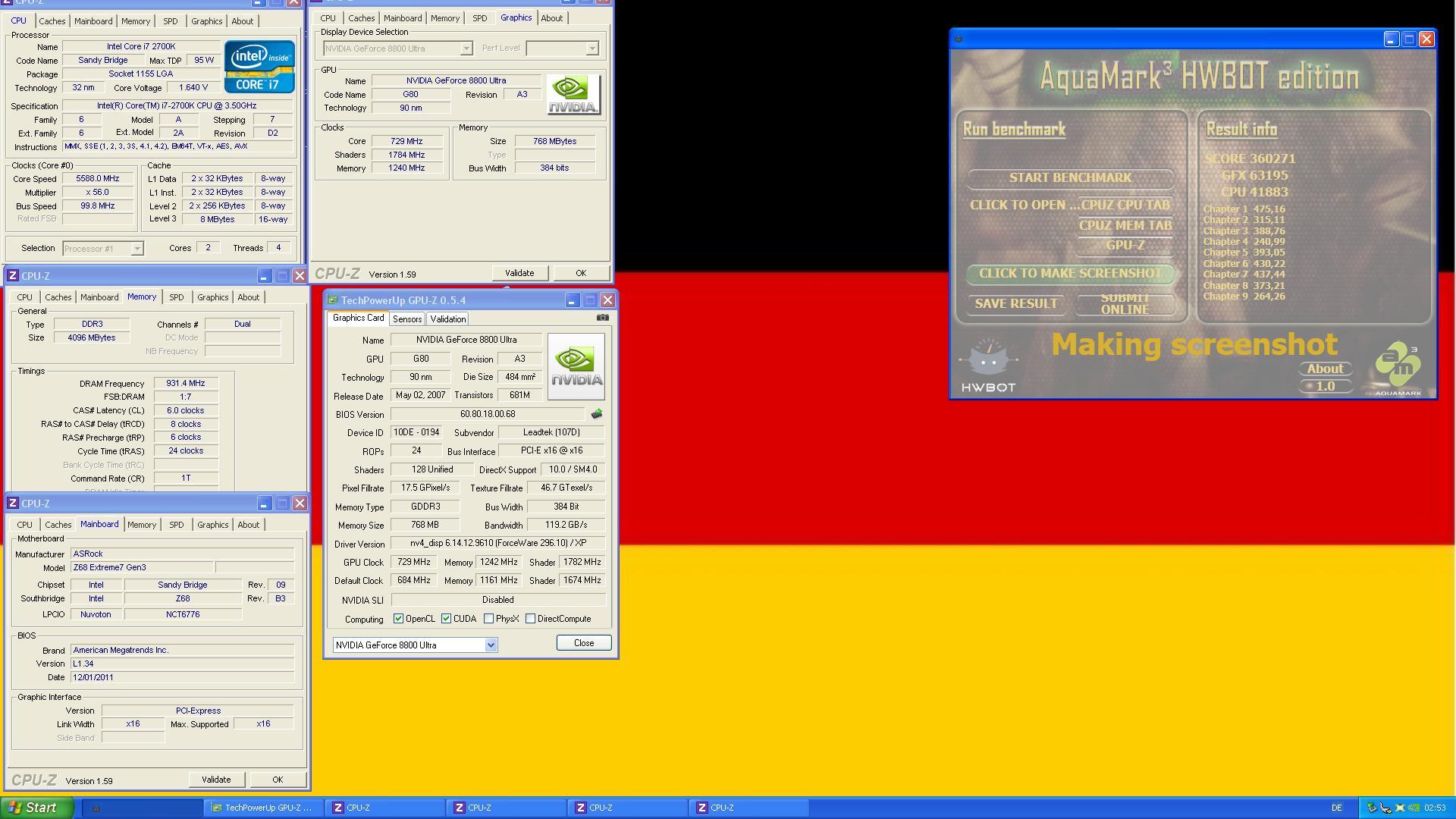
Task: Open the Windows Start menu
Action: [x=36, y=808]
